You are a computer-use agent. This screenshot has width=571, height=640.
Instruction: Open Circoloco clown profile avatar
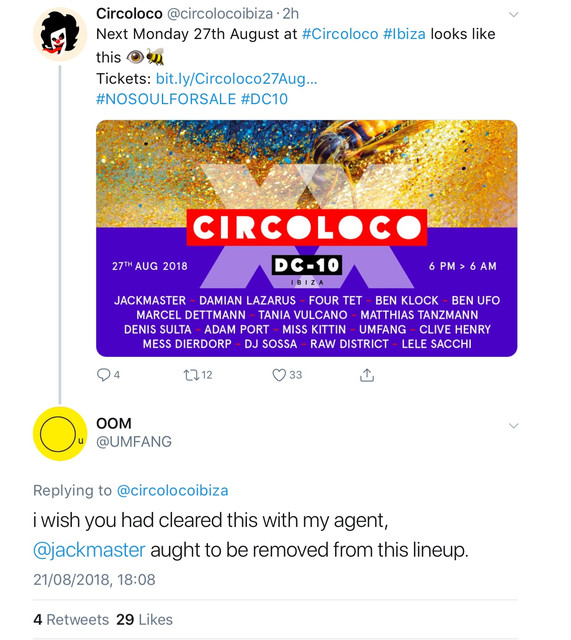pyautogui.click(x=60, y=34)
